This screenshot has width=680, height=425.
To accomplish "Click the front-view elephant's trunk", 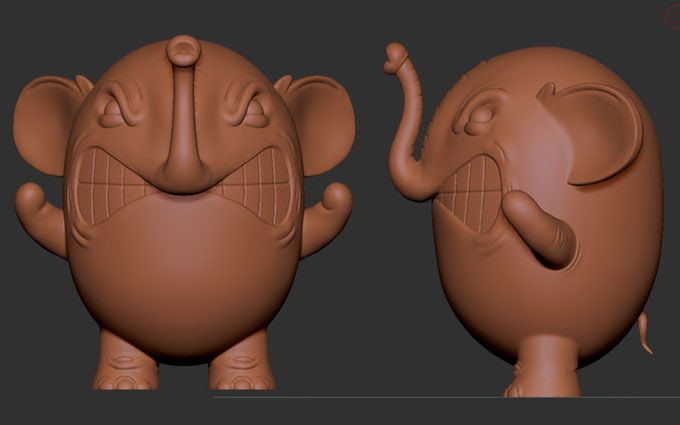I will [x=183, y=114].
